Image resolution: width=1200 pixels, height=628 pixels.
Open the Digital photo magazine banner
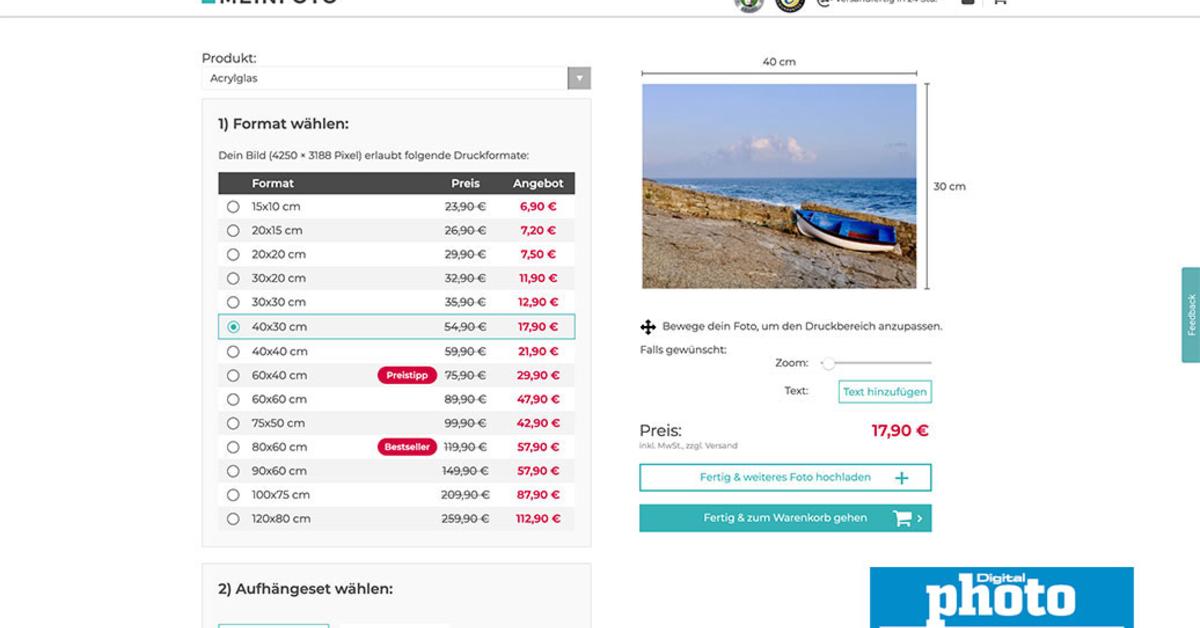click(1001, 597)
